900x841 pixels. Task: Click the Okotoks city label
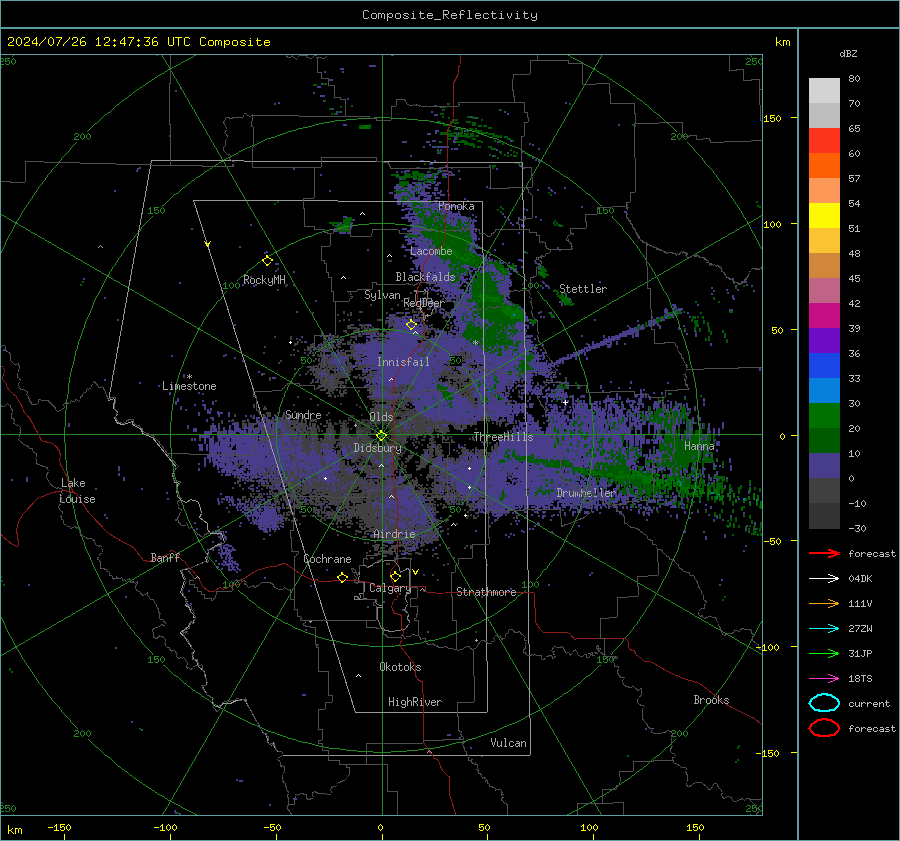point(400,667)
